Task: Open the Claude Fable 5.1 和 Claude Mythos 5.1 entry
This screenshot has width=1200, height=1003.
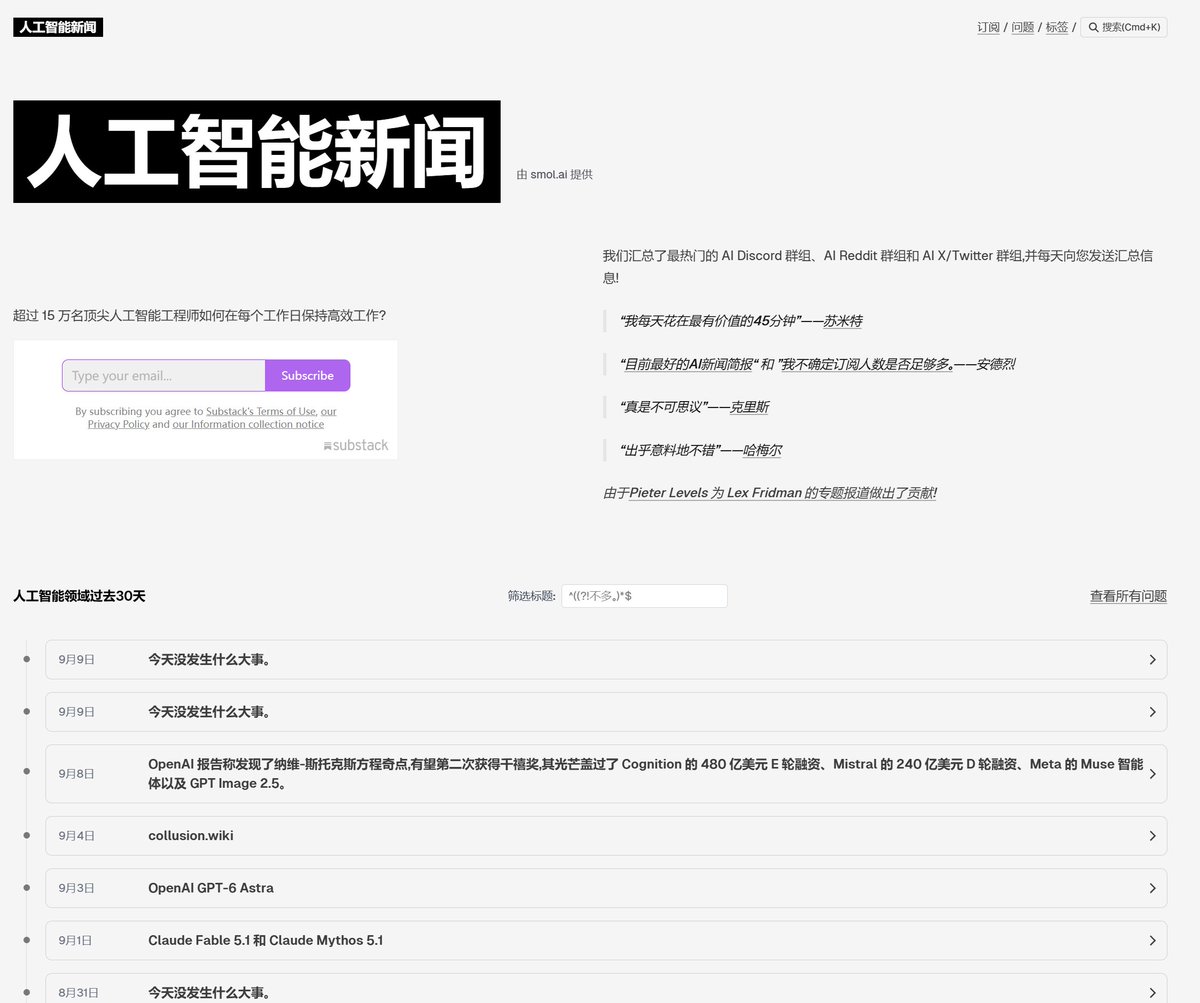Action: coord(606,941)
